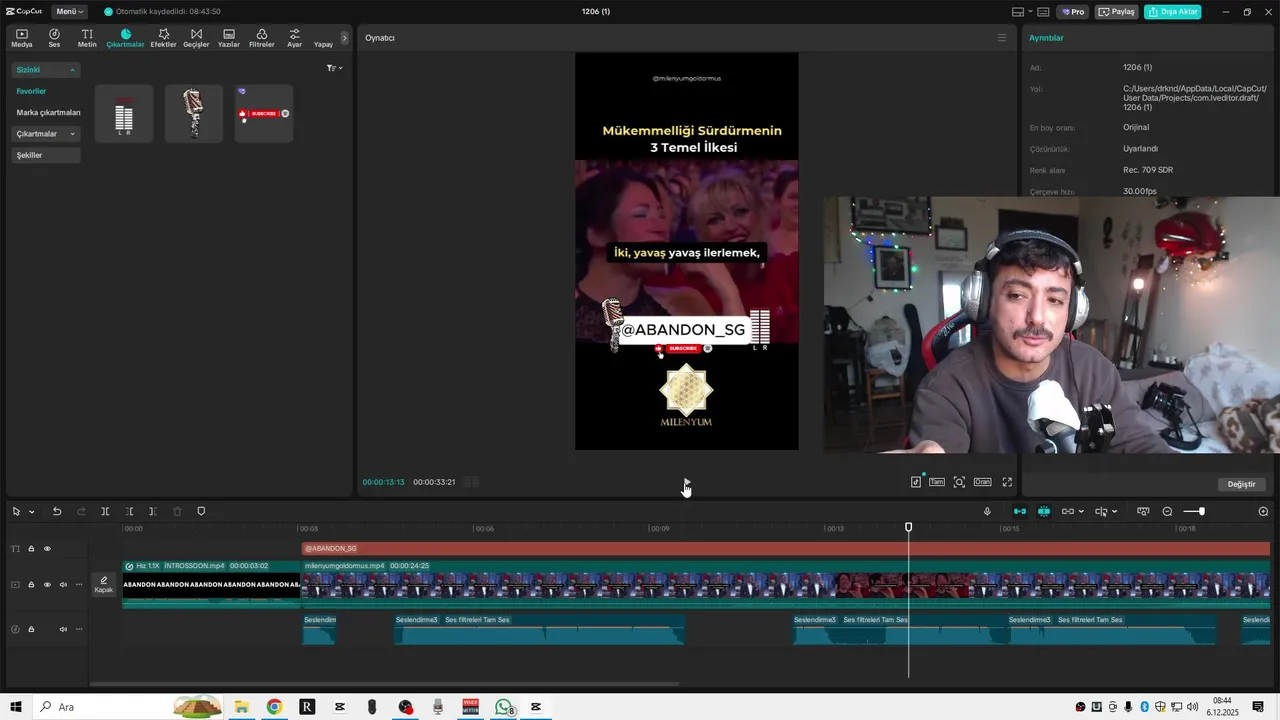
Task: Hide the text track with eye icon
Action: 47,549
